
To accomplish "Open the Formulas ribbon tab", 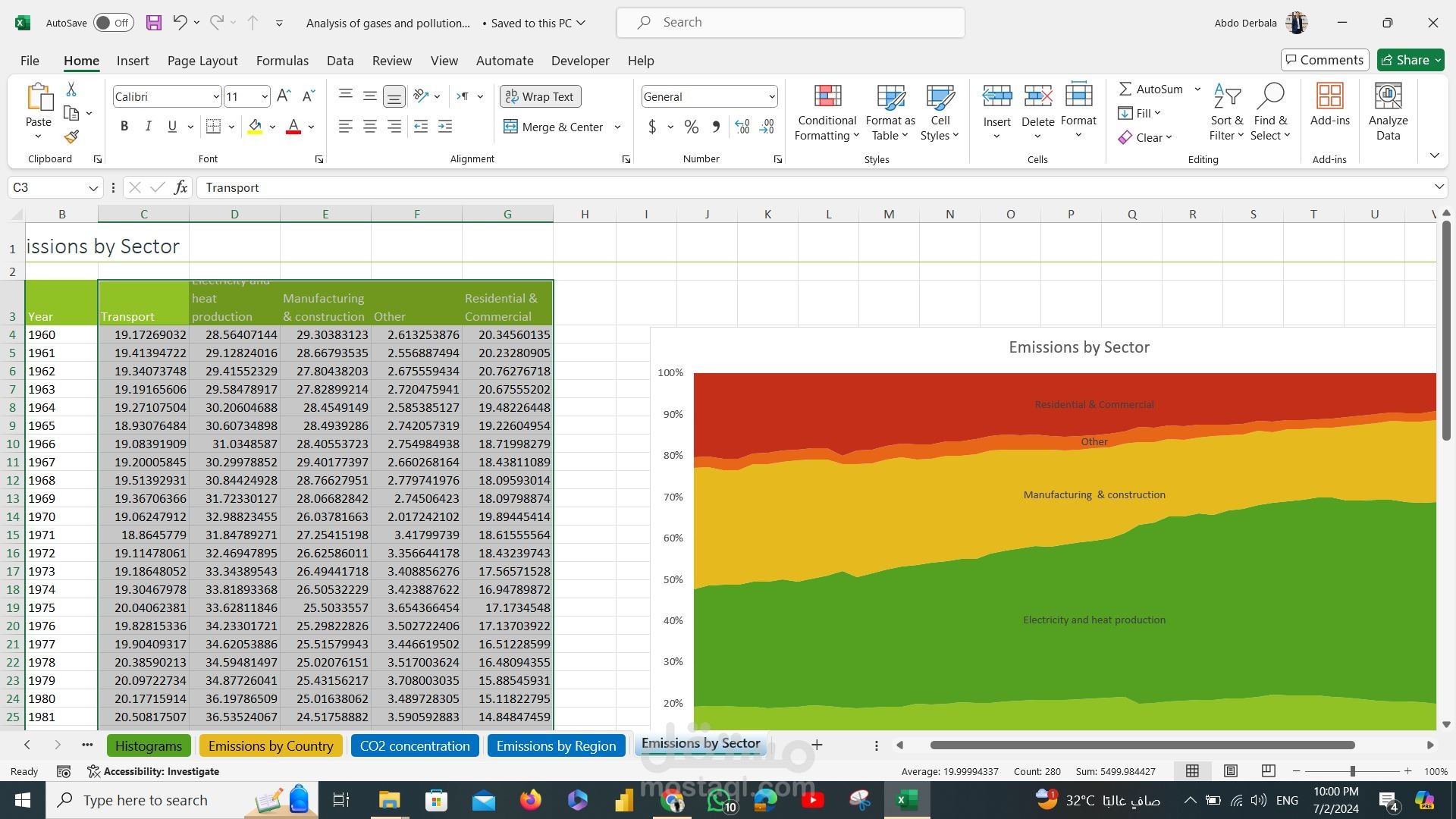I will pyautogui.click(x=282, y=61).
